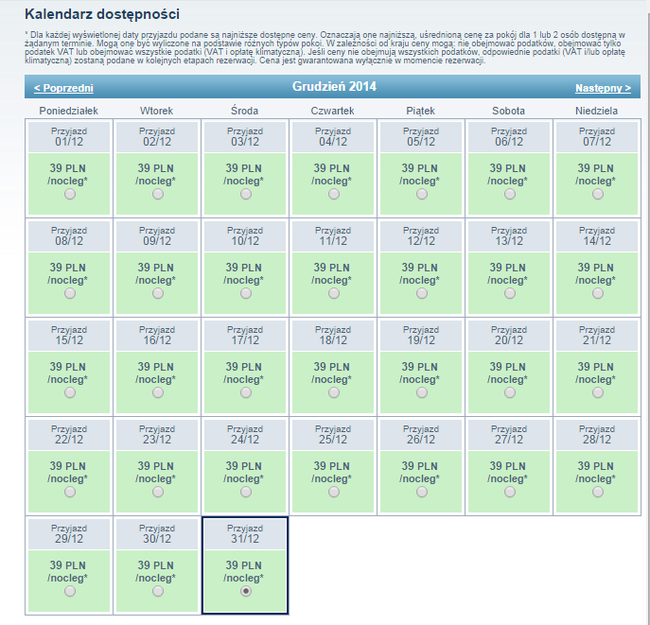Pick the 21/12 radio button
The width and height of the screenshot is (650, 625).
tap(598, 392)
